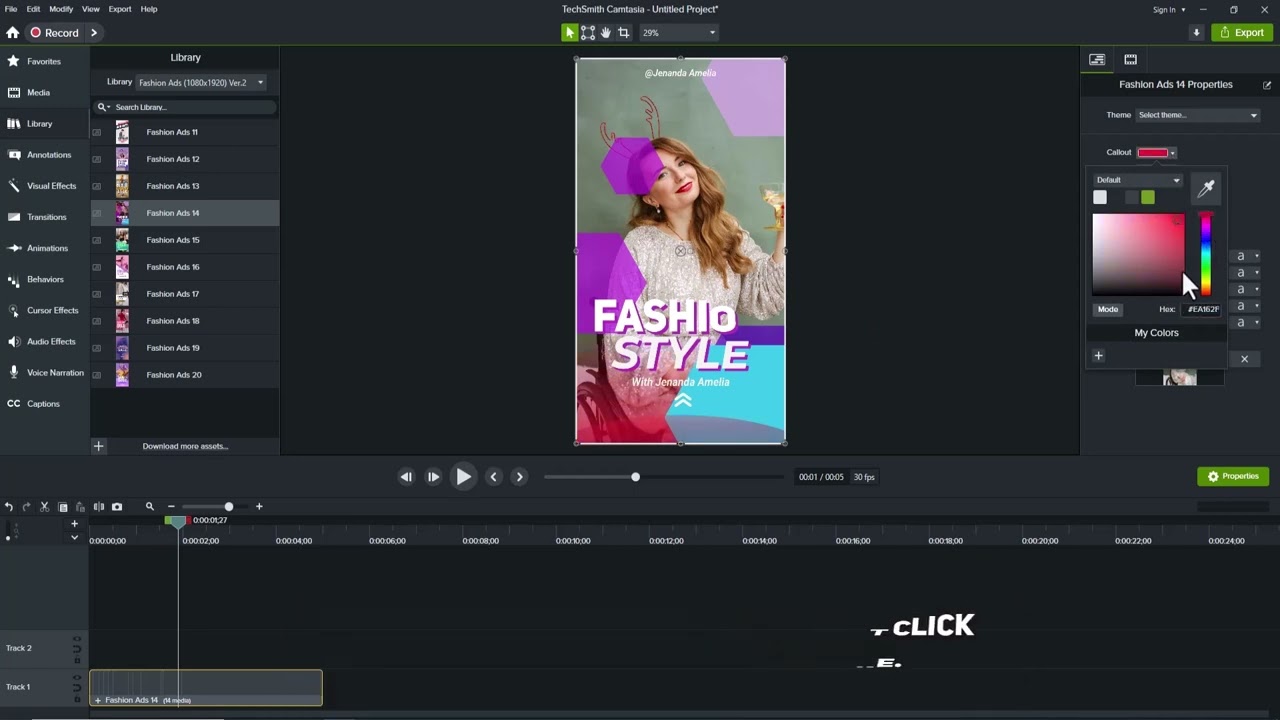Open the Modify menu
The width and height of the screenshot is (1280, 720).
click(61, 9)
